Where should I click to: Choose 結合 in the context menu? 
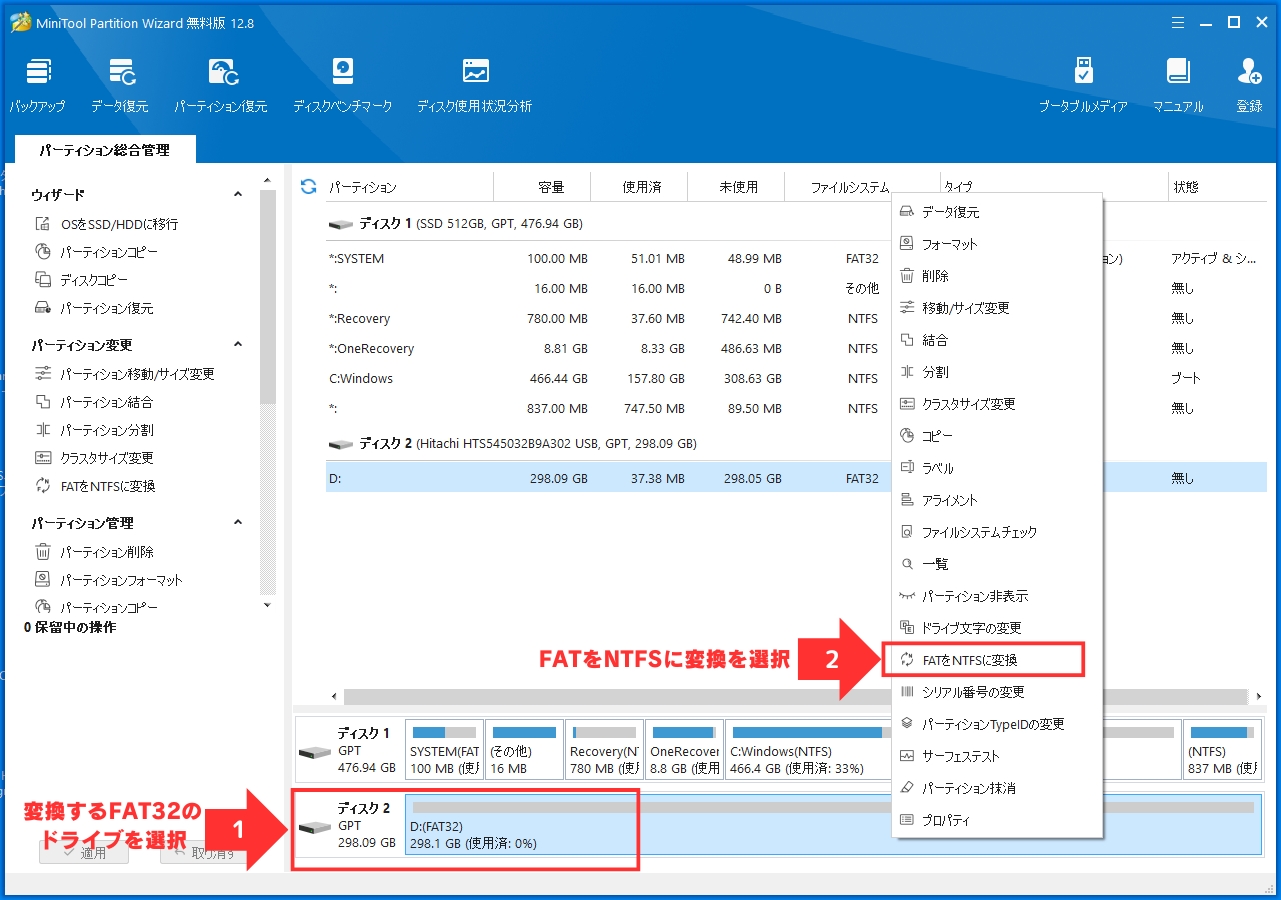pos(997,340)
